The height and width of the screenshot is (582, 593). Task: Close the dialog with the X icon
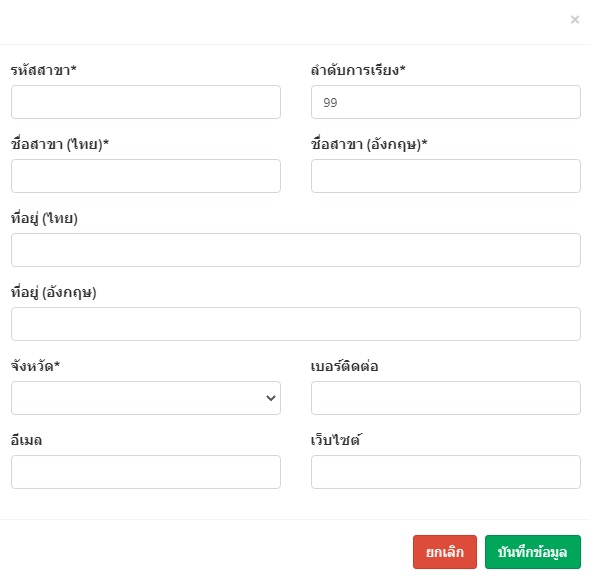[x=574, y=19]
